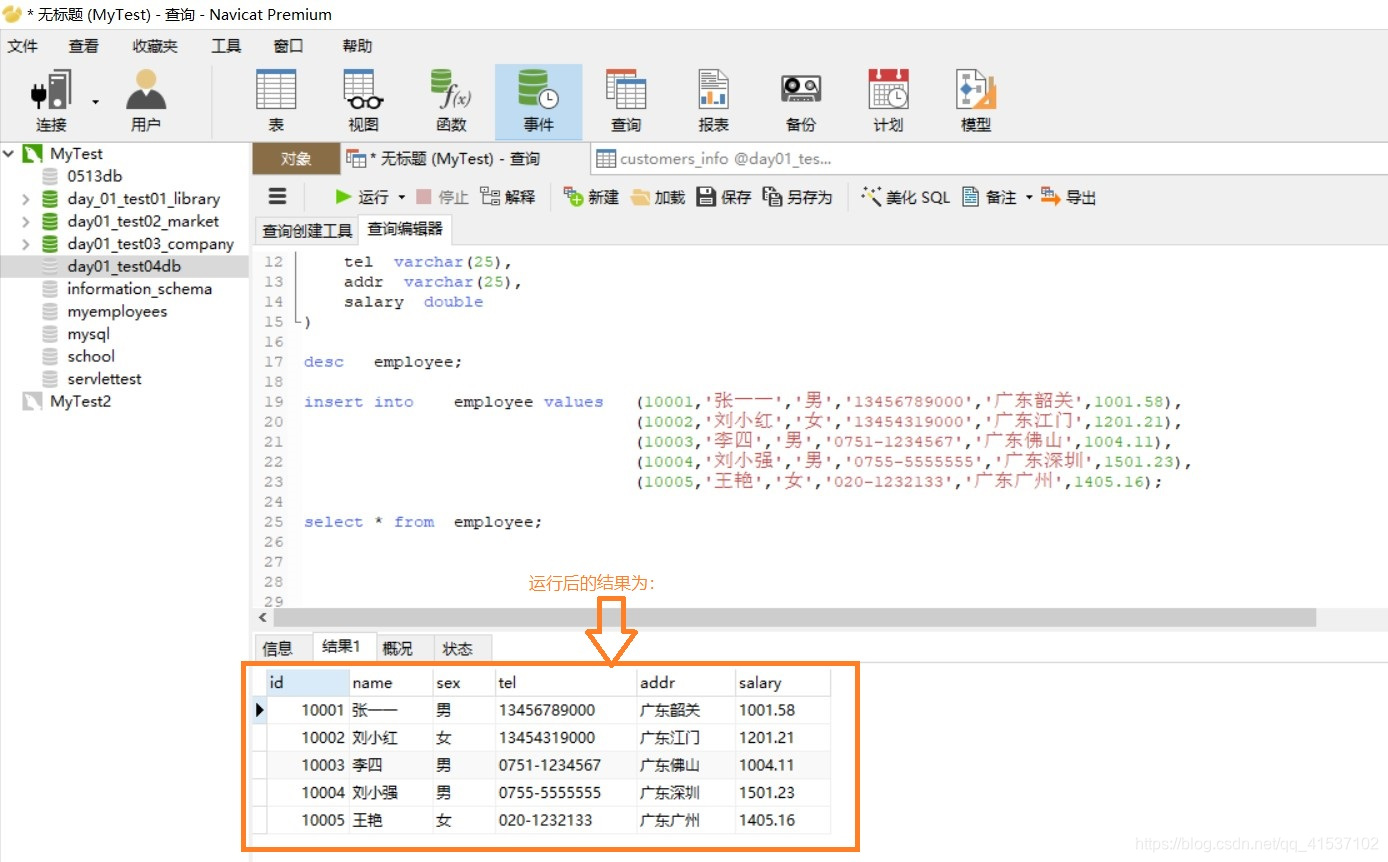Load a query file with 加载
Image resolution: width=1388 pixels, height=862 pixels.
(658, 197)
